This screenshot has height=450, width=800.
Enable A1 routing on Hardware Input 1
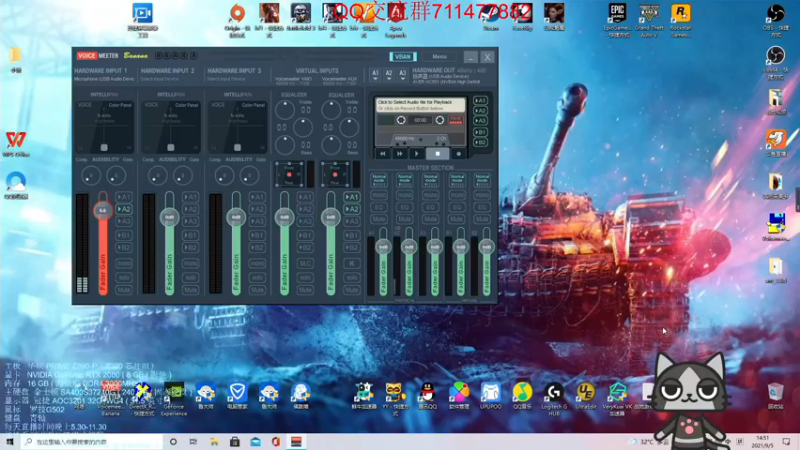(124, 197)
